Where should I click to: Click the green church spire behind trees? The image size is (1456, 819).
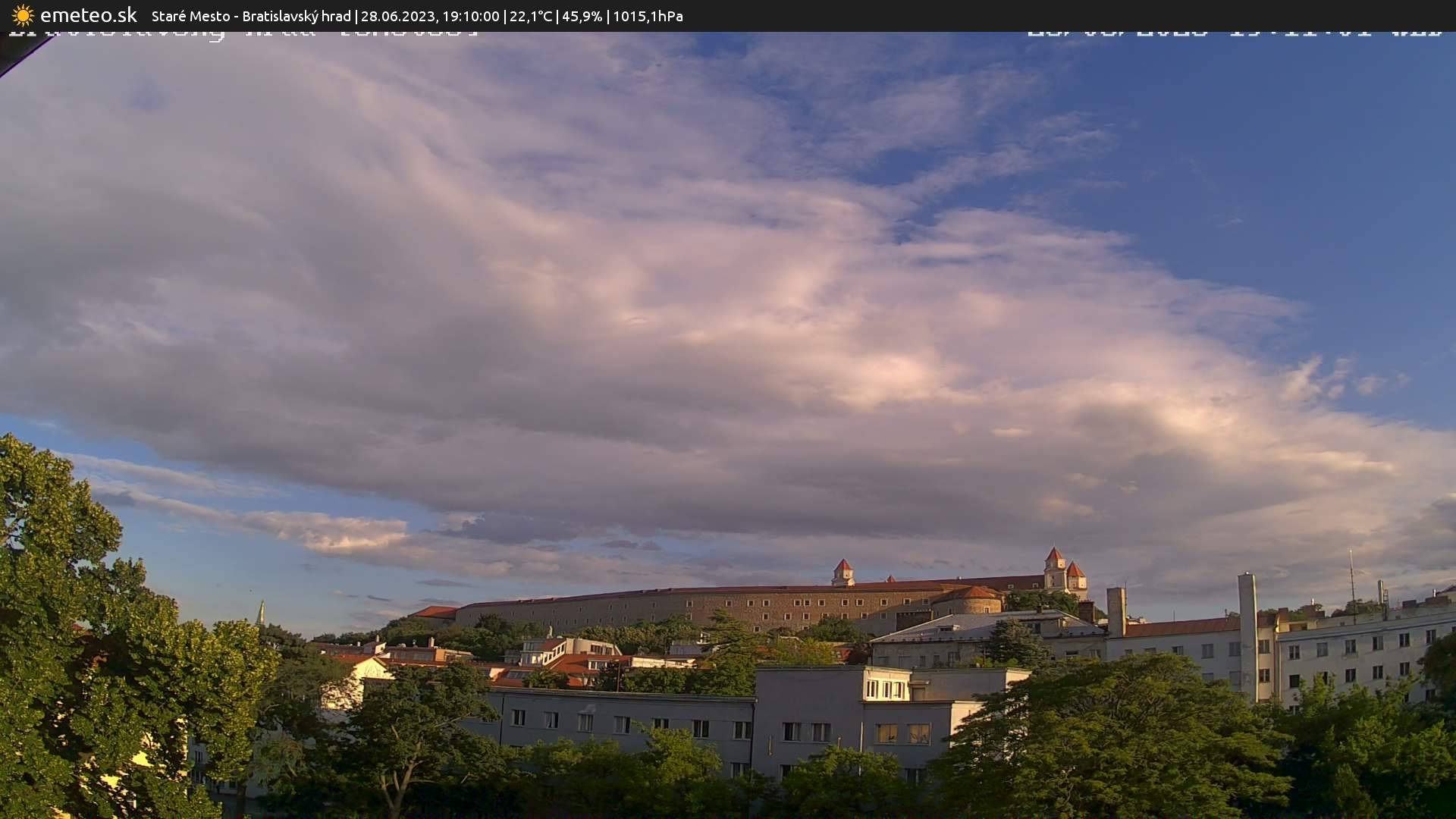(261, 612)
